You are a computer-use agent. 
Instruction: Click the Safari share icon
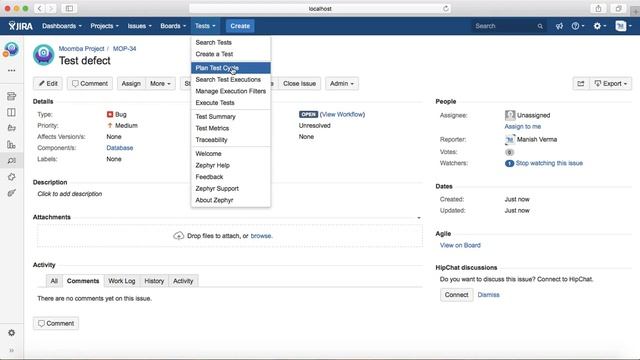[598, 9]
